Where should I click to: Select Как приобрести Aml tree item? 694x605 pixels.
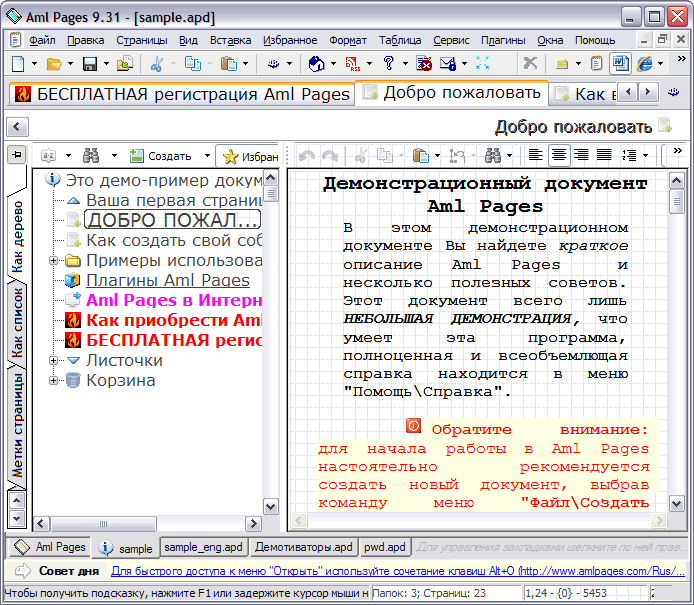click(174, 320)
